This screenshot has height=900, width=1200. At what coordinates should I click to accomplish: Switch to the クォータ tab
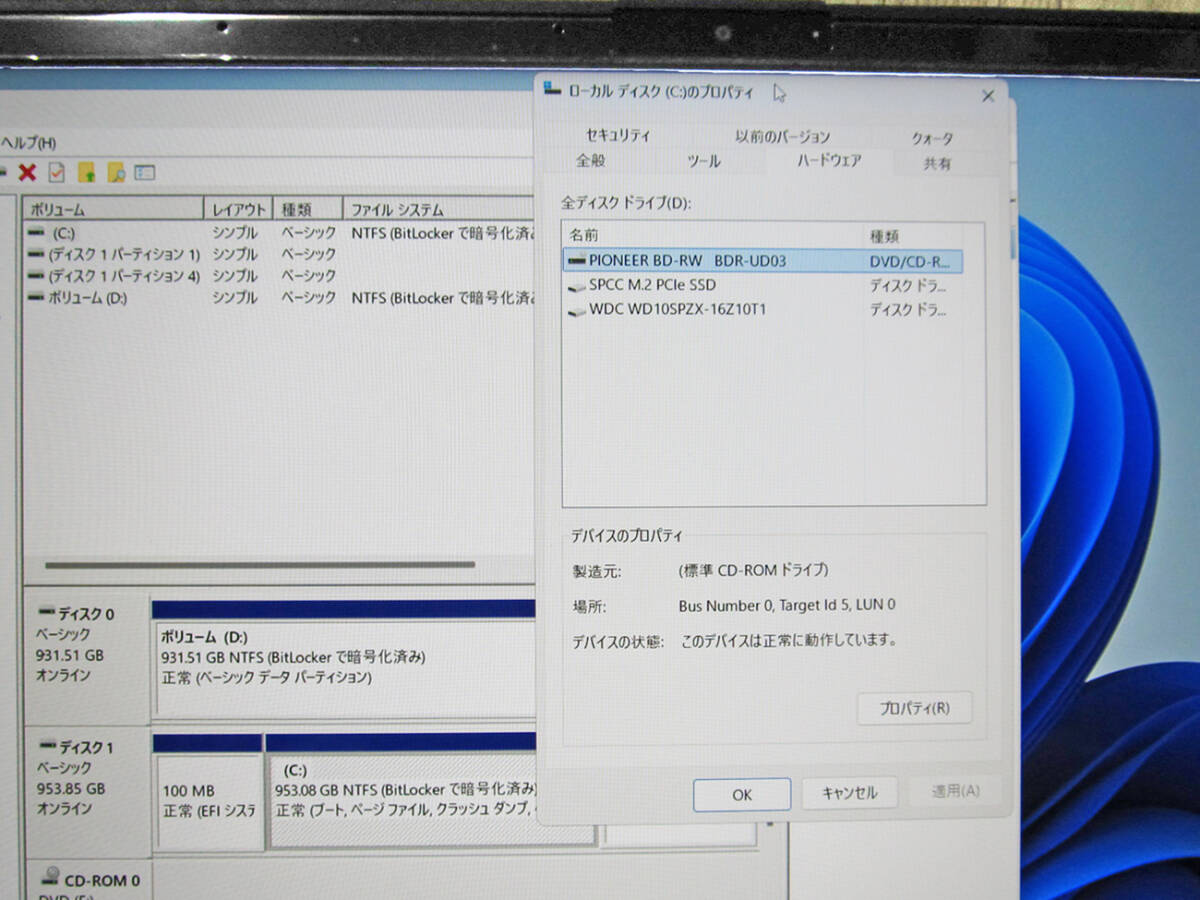932,138
